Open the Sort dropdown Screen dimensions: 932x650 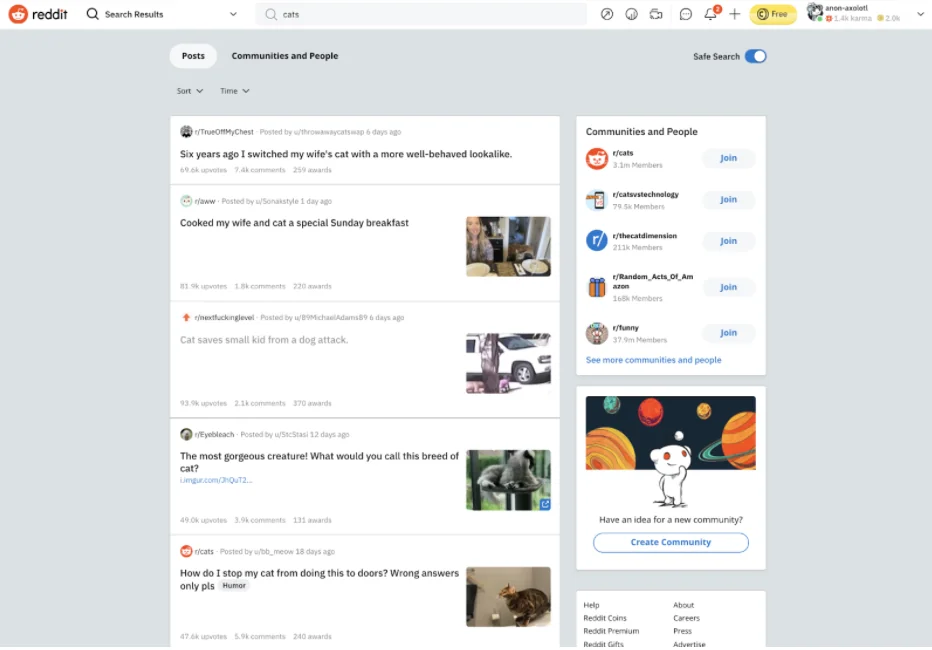(x=189, y=90)
